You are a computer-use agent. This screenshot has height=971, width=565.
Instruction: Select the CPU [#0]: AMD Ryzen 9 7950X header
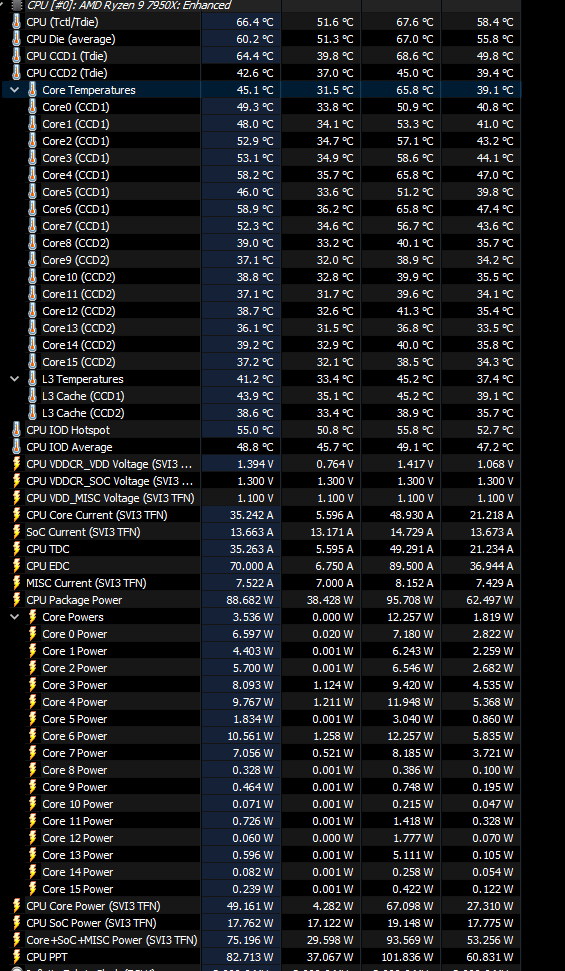click(128, 5)
